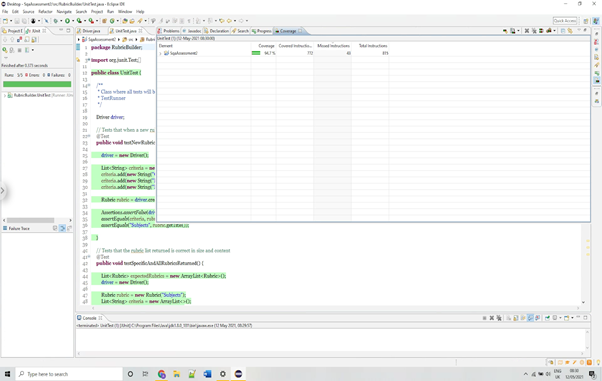Switch to the Project Explorer tab

point(13,31)
